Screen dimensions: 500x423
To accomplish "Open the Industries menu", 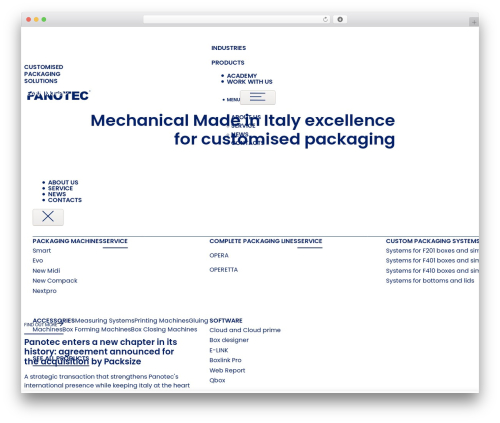I will coord(229,48).
